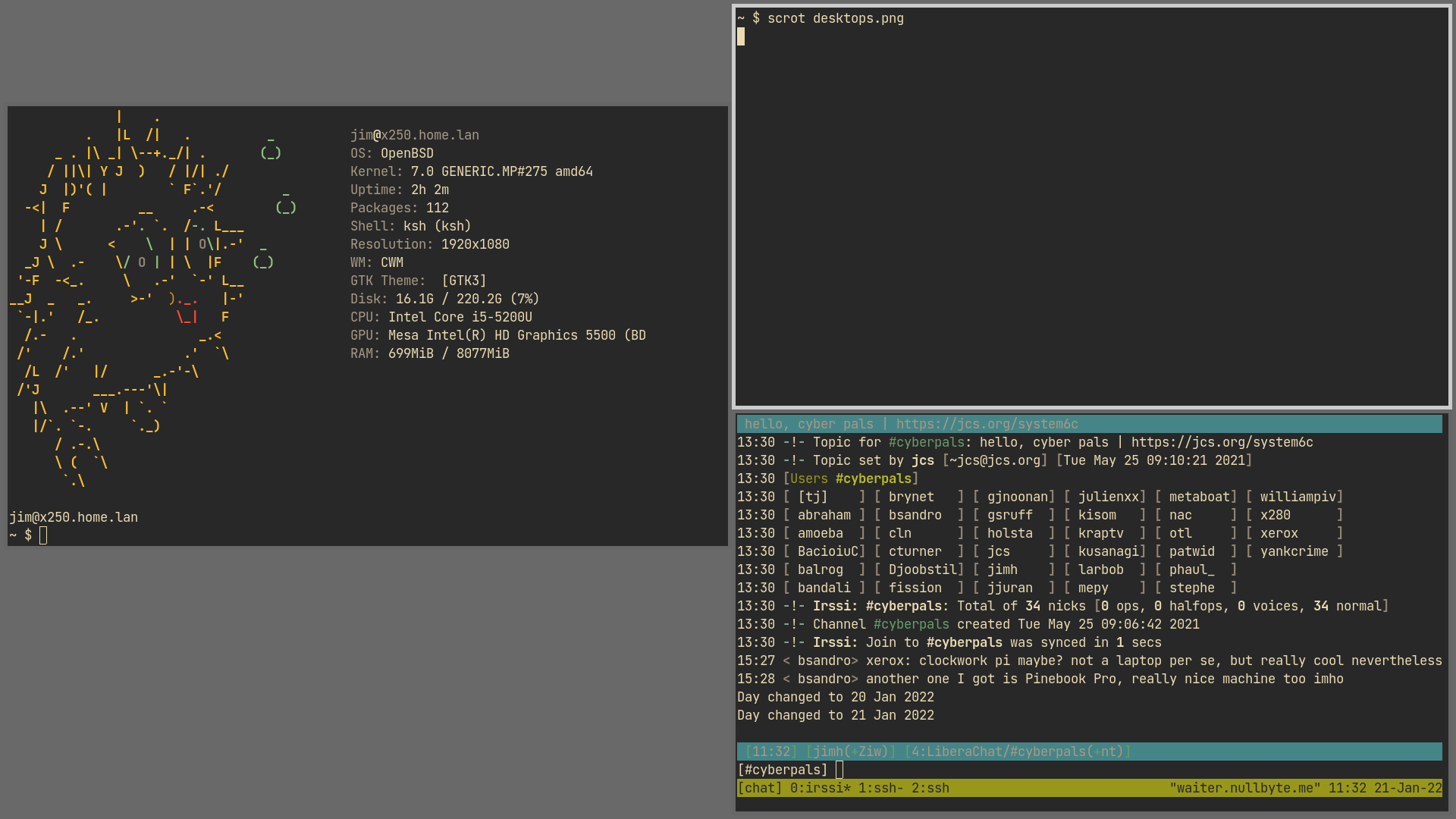Switch to the 2:ssh tmux window
The height and width of the screenshot is (819, 1456).
(930, 788)
